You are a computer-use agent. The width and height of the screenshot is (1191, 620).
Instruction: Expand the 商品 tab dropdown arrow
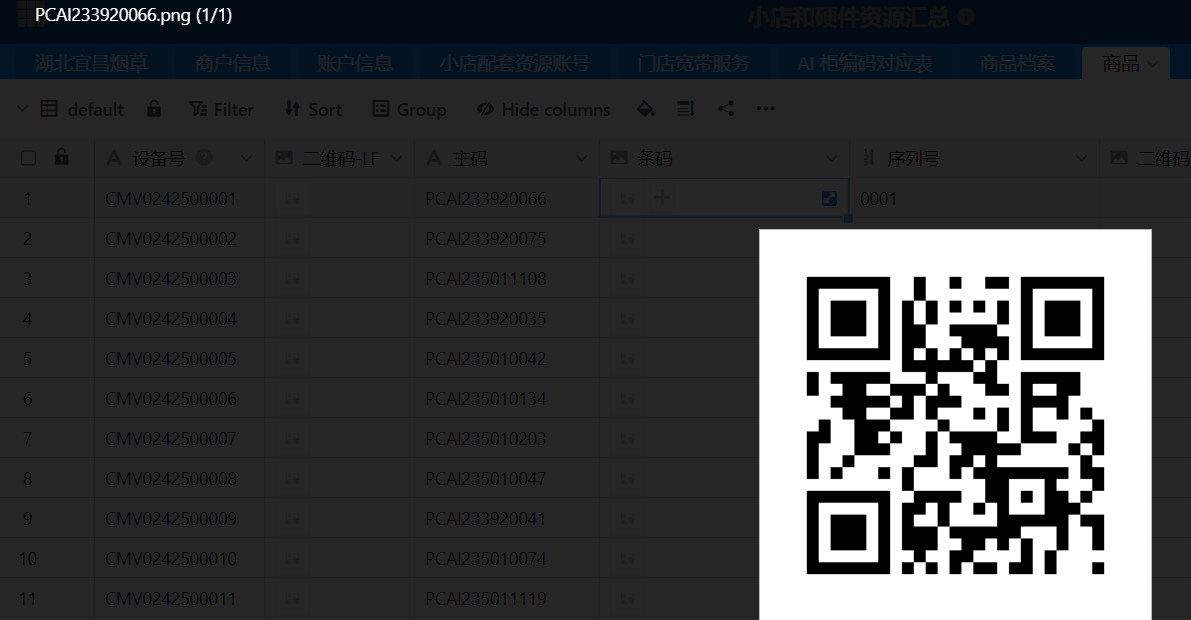click(x=1152, y=65)
